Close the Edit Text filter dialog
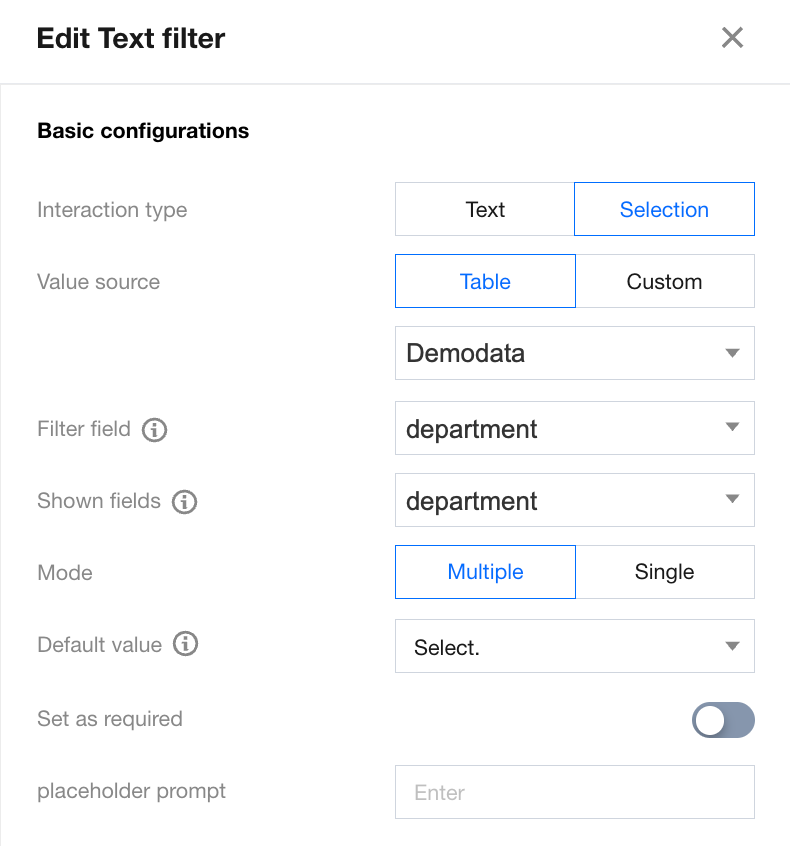 732,38
